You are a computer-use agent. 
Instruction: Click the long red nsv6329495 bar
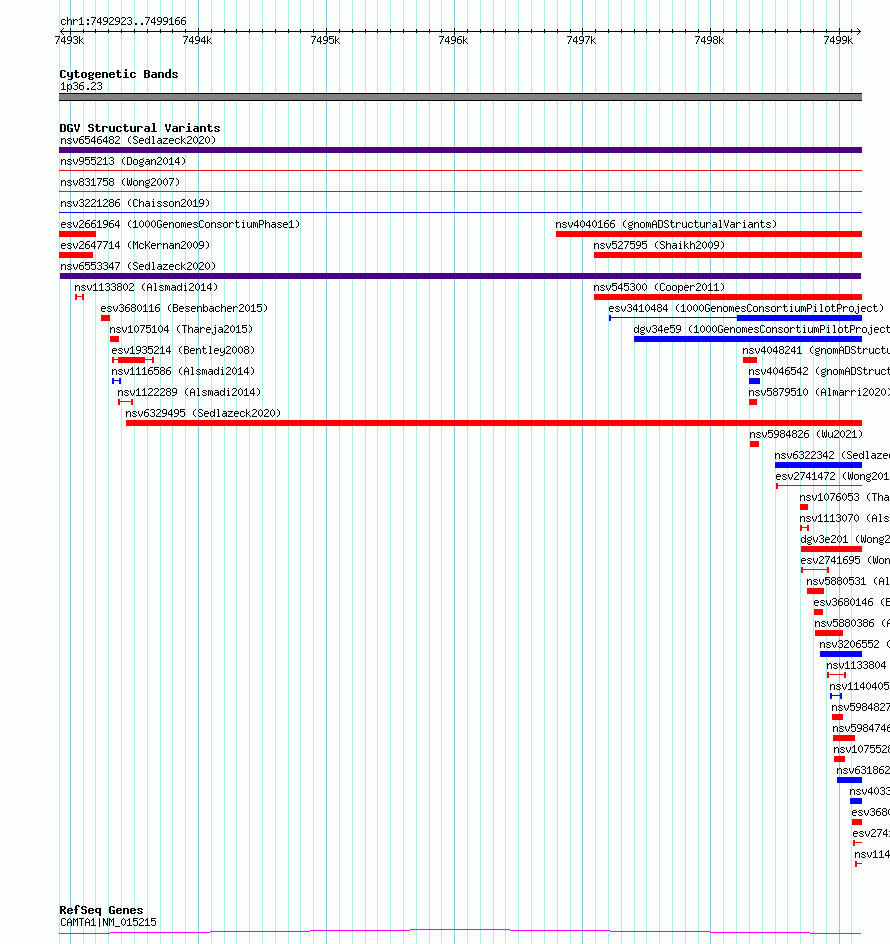(494, 423)
